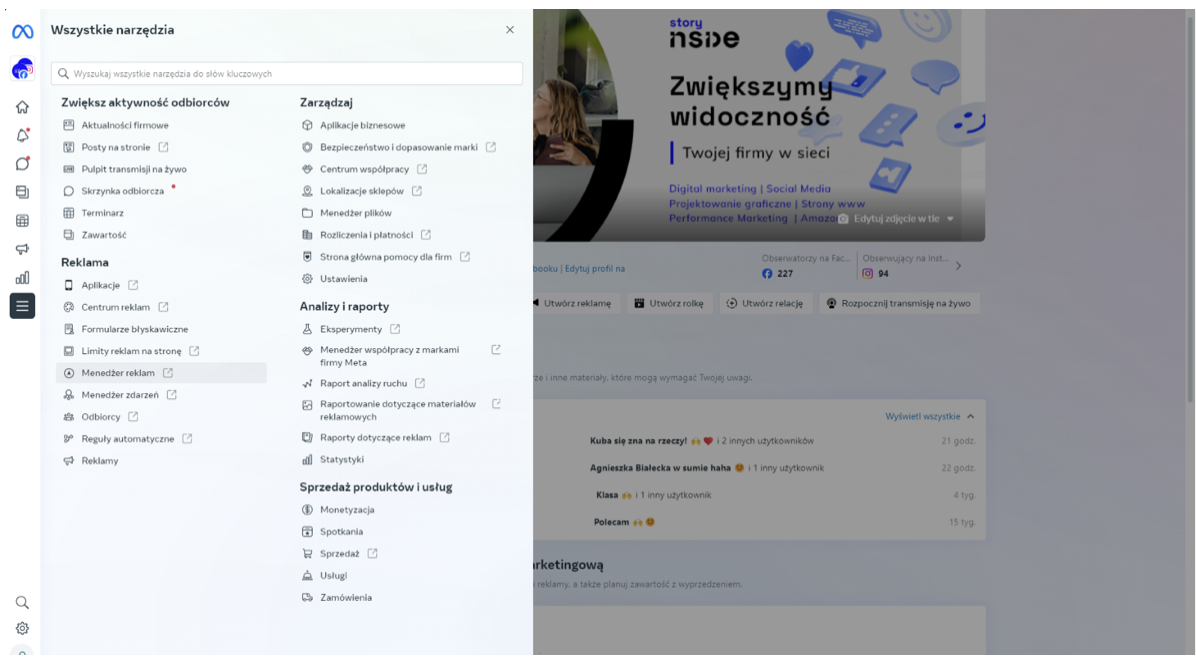Open Raport analizy ruchu
This screenshot has width=1196, height=658.
(363, 384)
